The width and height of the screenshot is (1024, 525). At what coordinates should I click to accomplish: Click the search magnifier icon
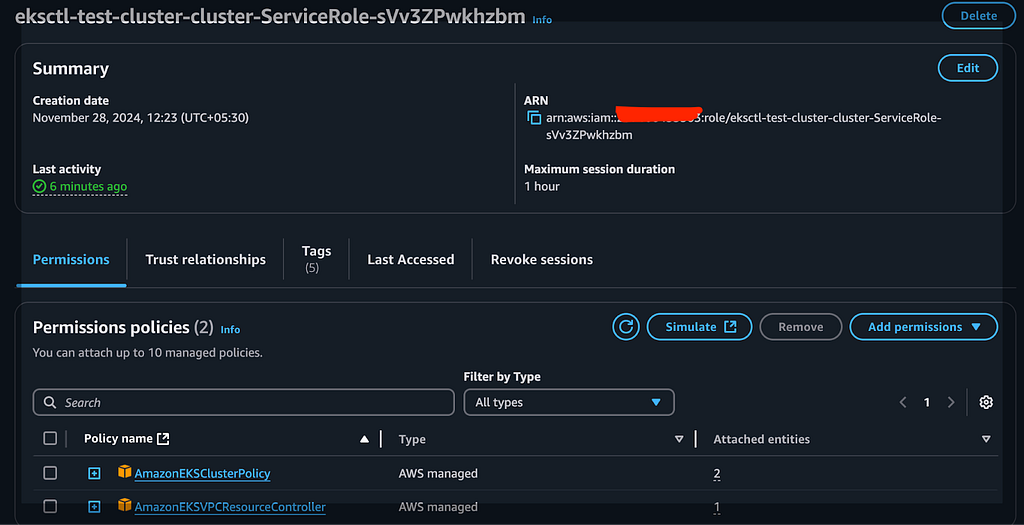tap(50, 402)
